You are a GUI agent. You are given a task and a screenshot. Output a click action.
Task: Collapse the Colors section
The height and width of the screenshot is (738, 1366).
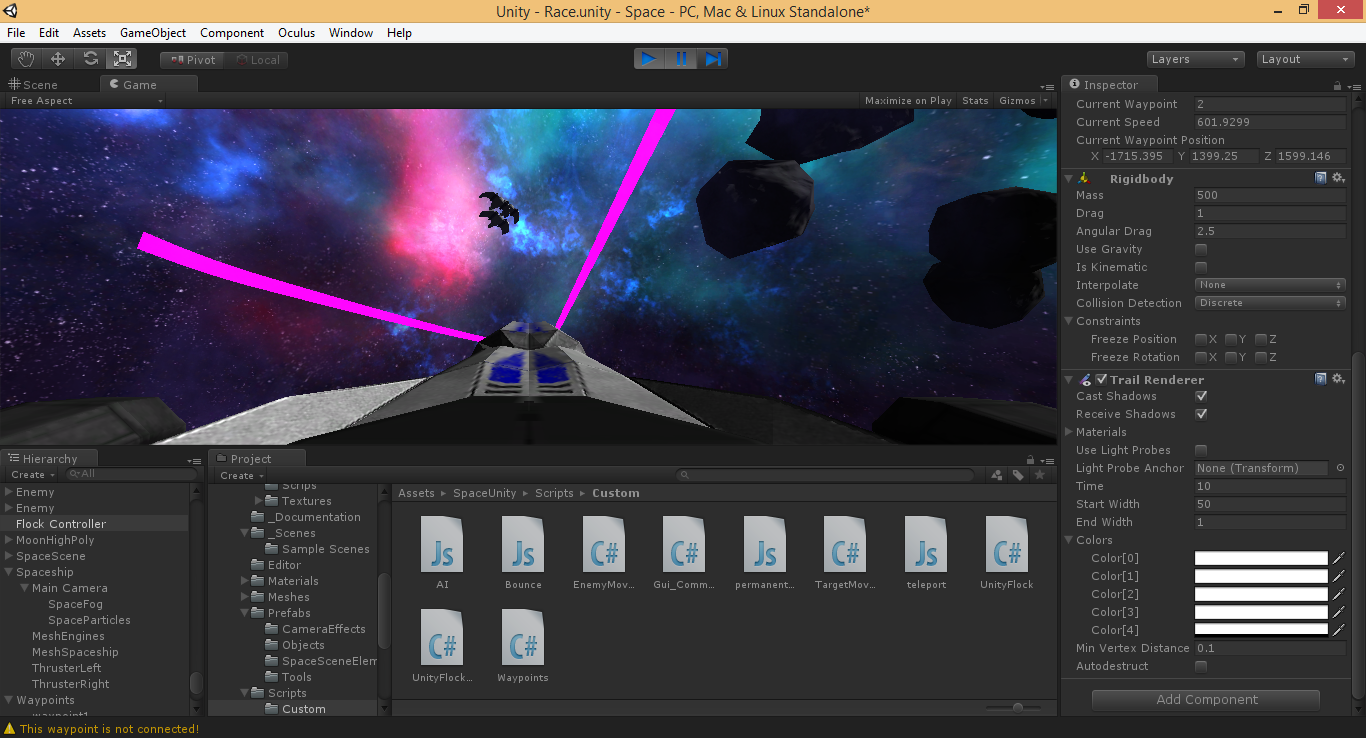pos(1069,539)
